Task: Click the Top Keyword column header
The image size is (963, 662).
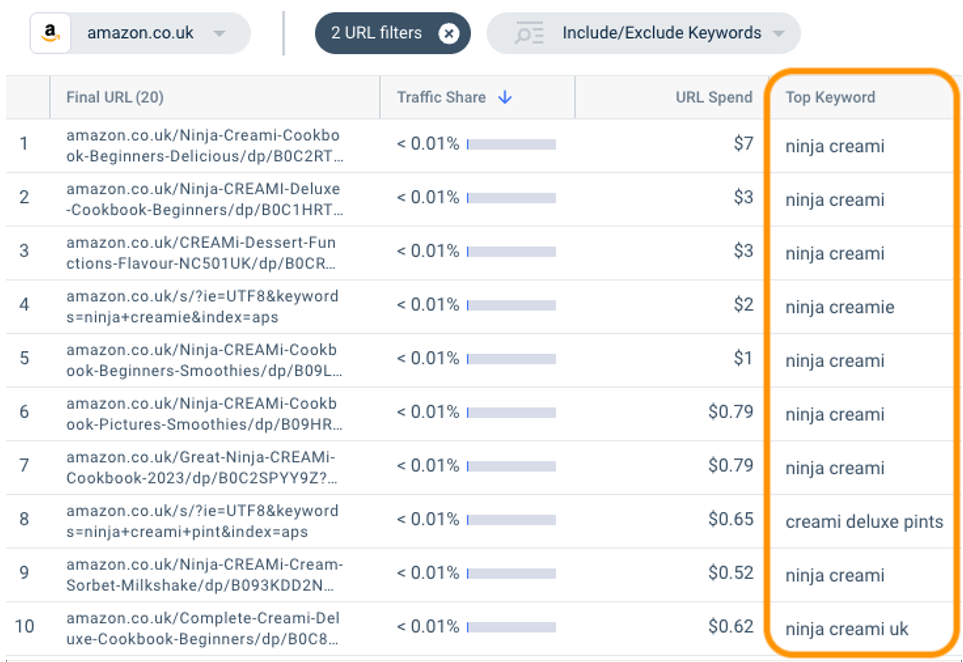Action: [x=830, y=97]
